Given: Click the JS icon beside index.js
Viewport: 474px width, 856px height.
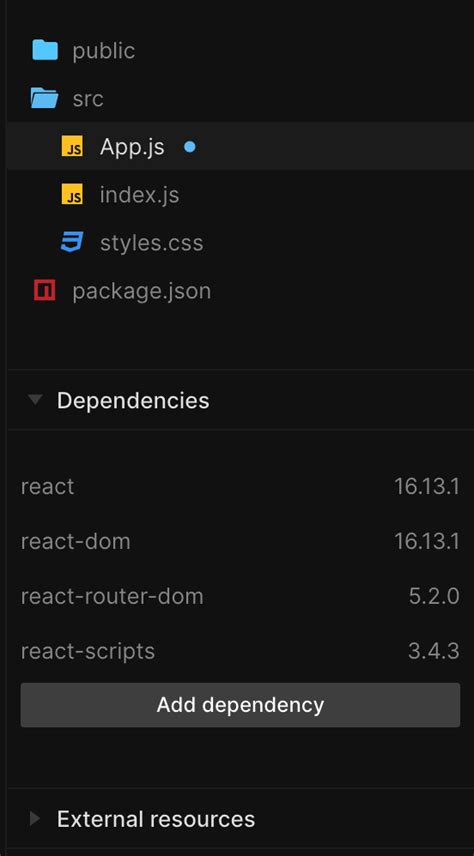Looking at the screenshot, I should [72, 194].
